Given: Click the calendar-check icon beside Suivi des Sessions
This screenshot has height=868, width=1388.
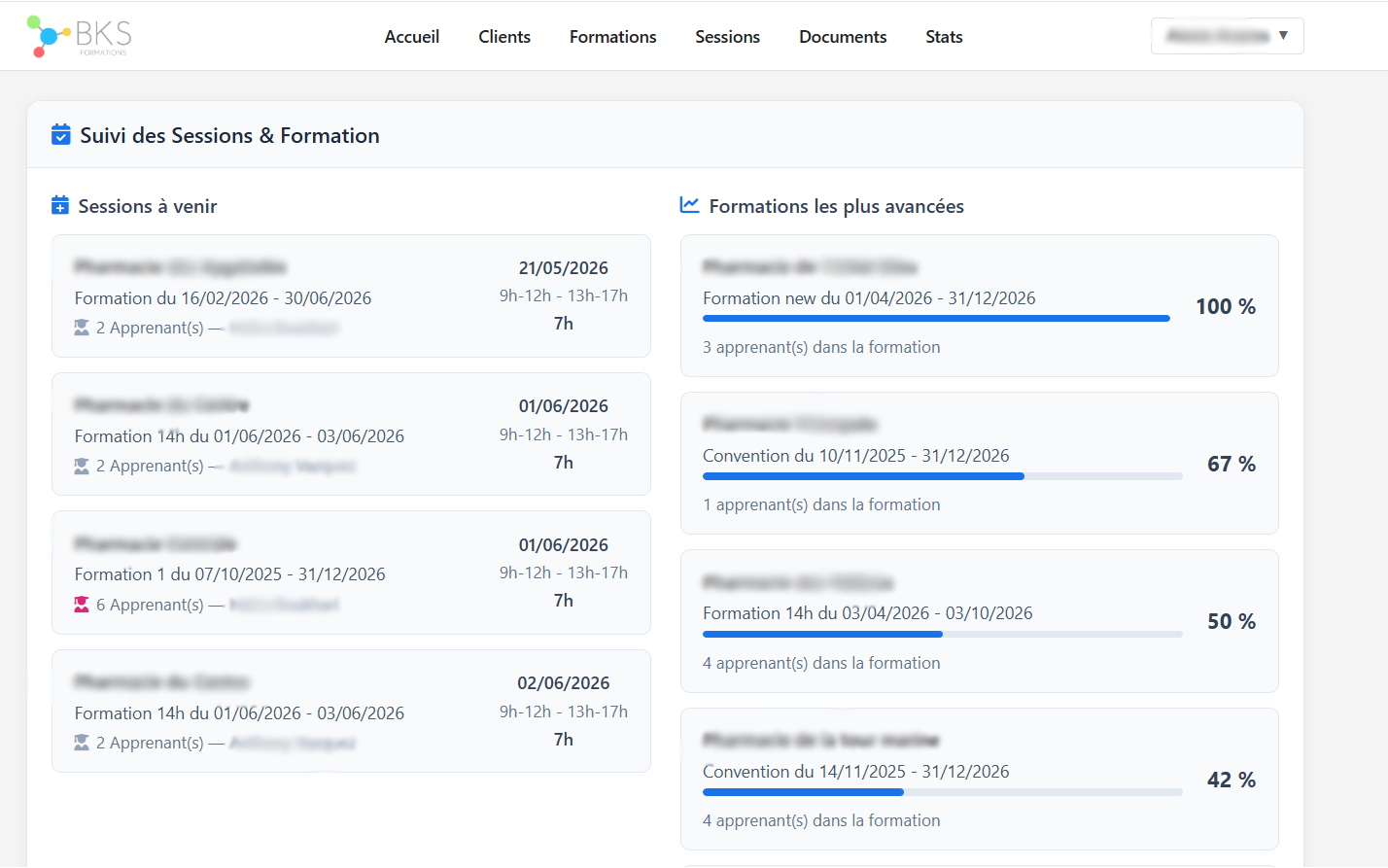Looking at the screenshot, I should tap(60, 134).
